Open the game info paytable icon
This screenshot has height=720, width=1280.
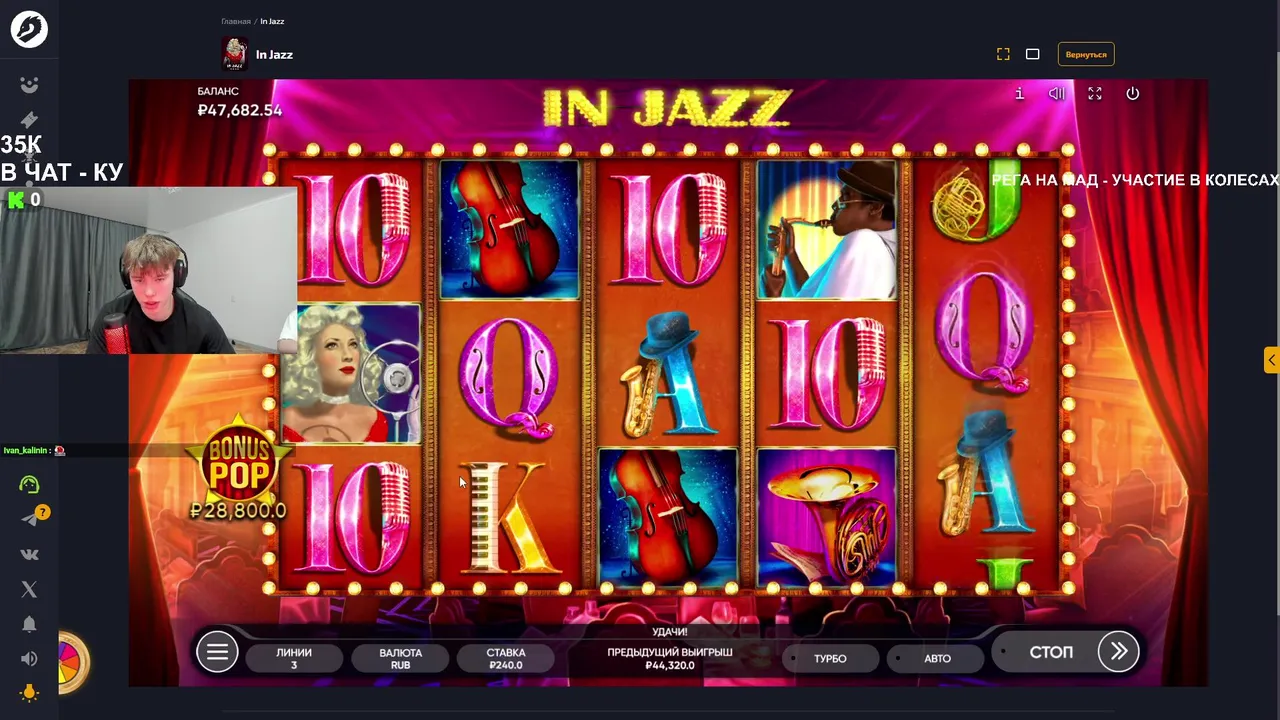pos(1019,93)
